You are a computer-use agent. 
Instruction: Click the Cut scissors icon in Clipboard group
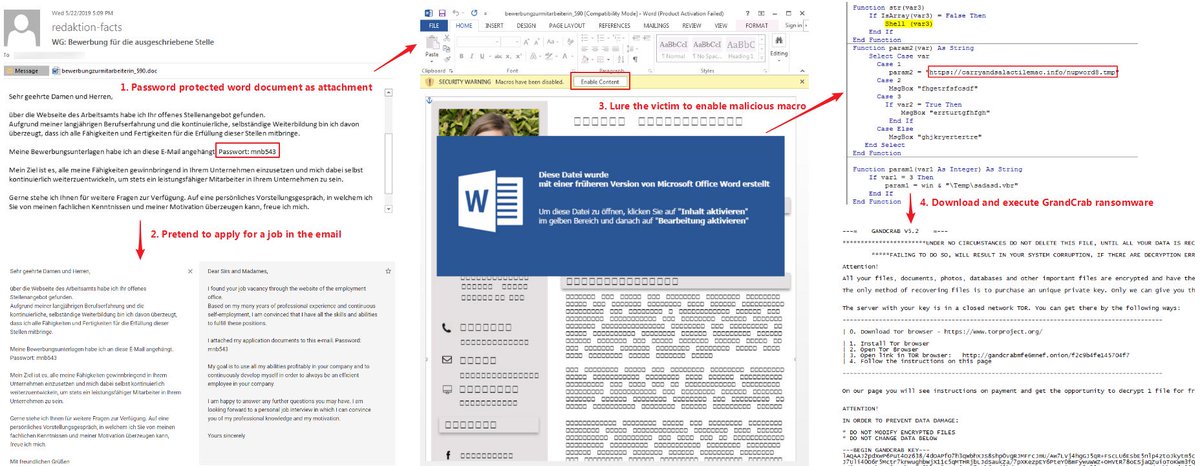tap(447, 38)
